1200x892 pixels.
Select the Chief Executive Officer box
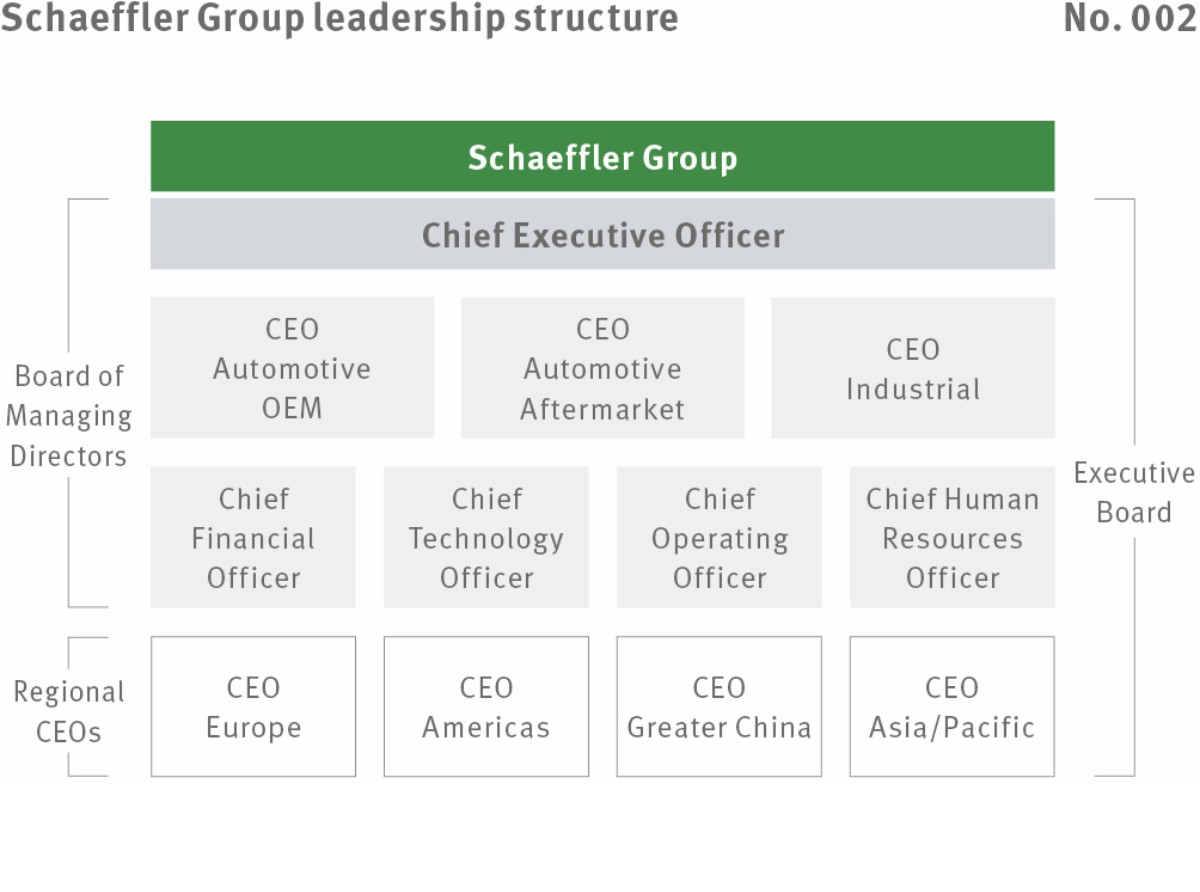click(602, 234)
